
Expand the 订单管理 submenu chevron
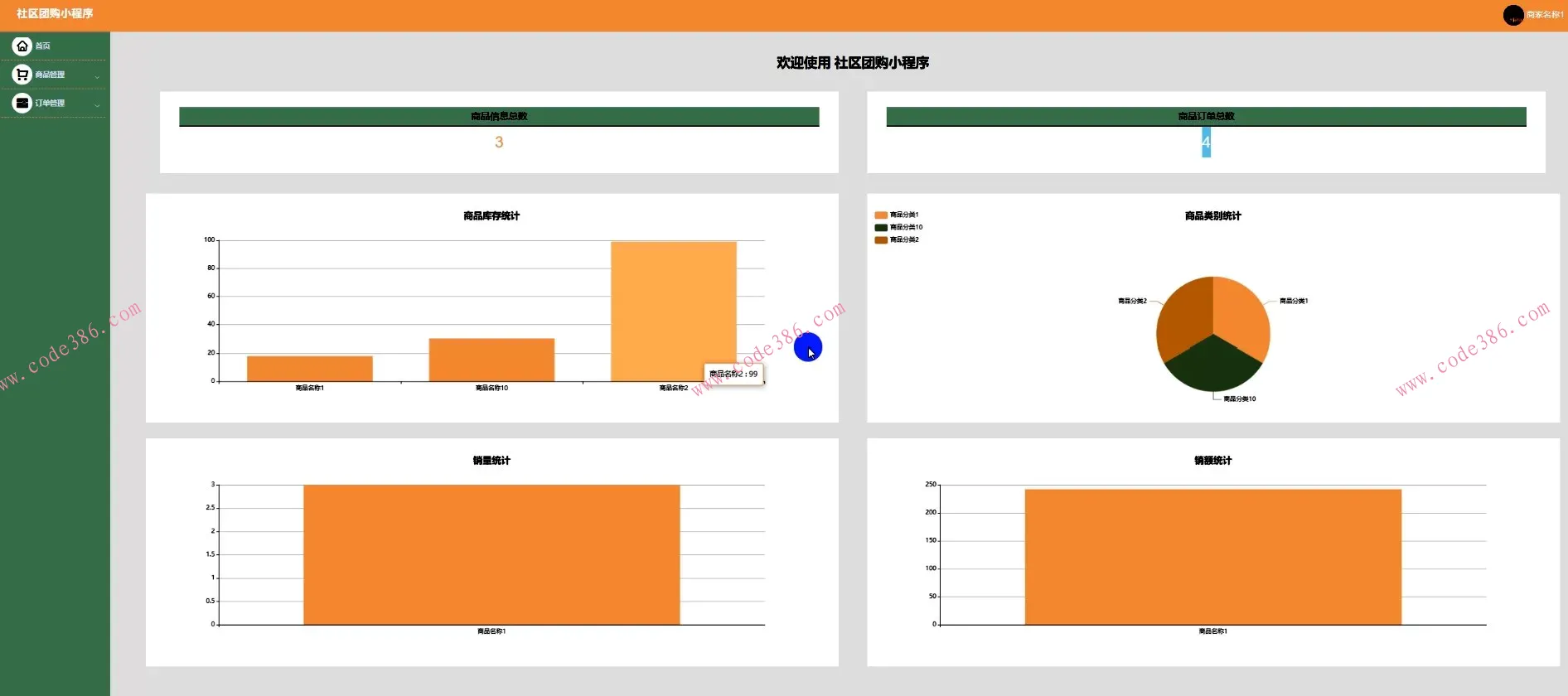(x=97, y=105)
